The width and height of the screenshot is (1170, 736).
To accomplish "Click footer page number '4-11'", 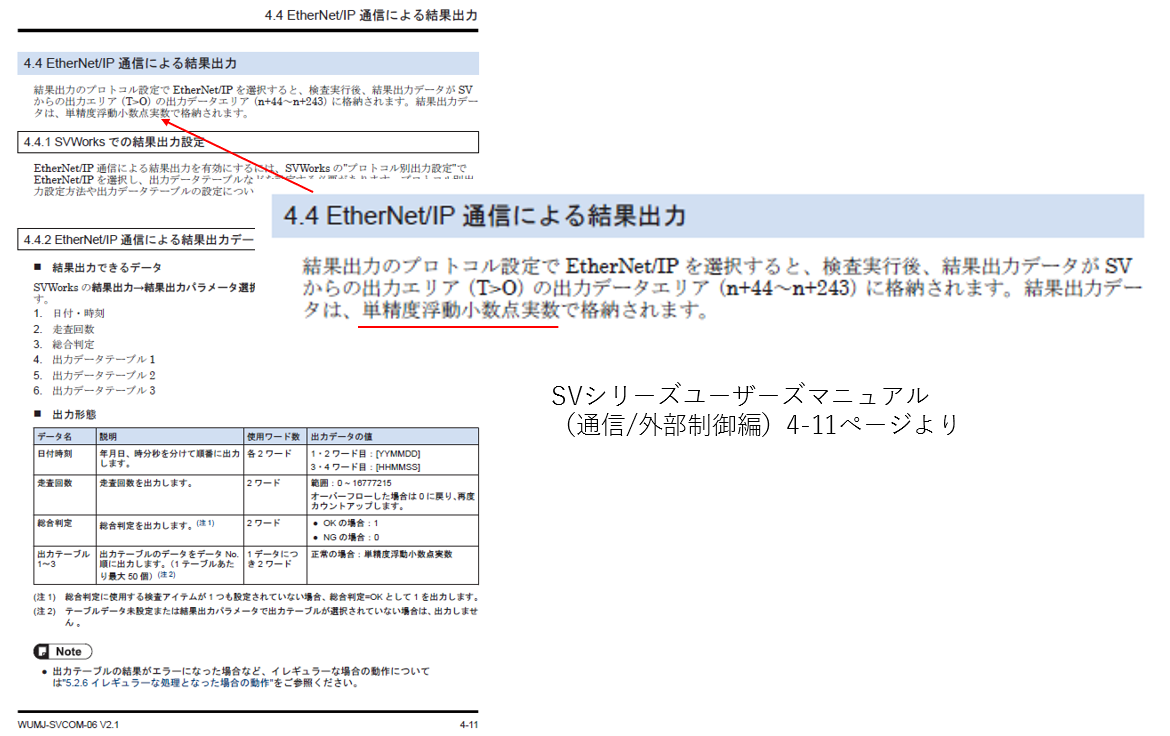I will point(469,725).
